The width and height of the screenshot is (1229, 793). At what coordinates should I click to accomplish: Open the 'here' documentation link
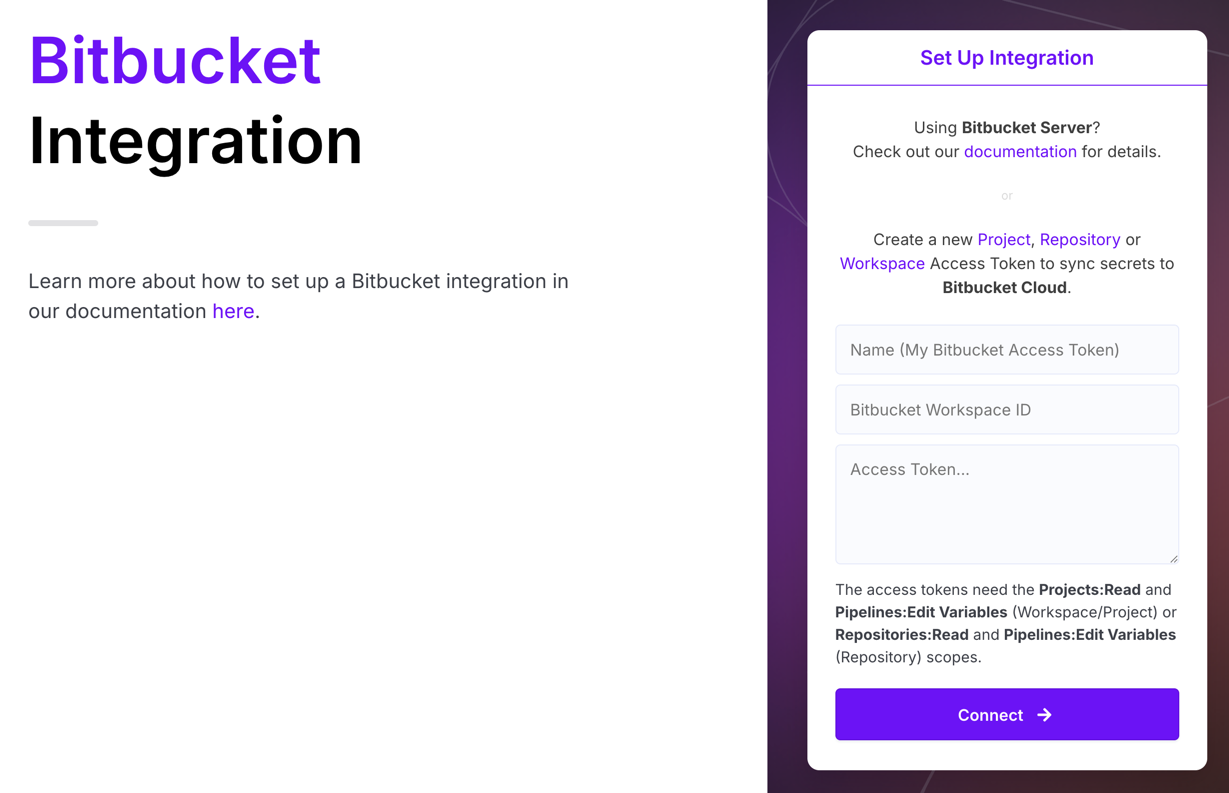(233, 311)
